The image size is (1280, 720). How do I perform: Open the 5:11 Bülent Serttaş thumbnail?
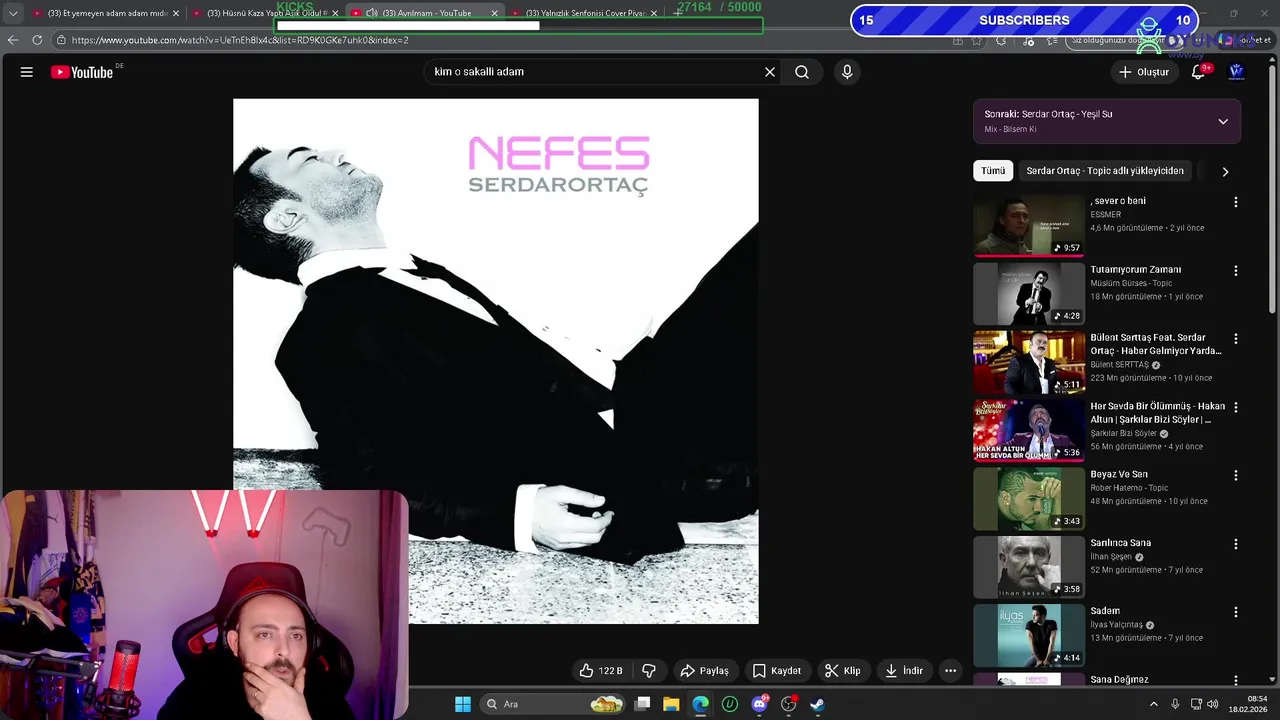click(x=1028, y=362)
